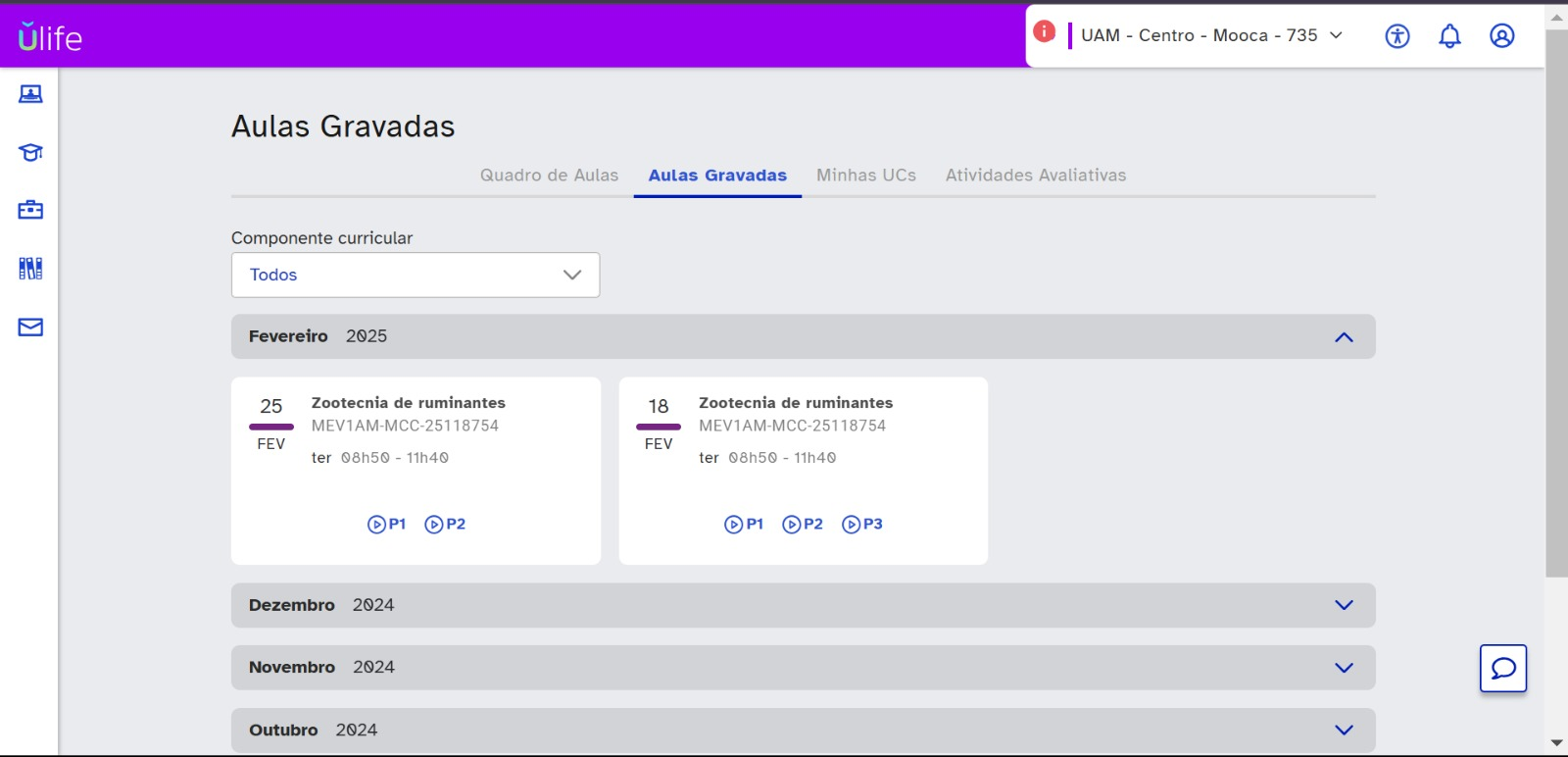Go to the Minhas UCs tab
Viewport: 1568px width, 757px height.
coord(866,176)
